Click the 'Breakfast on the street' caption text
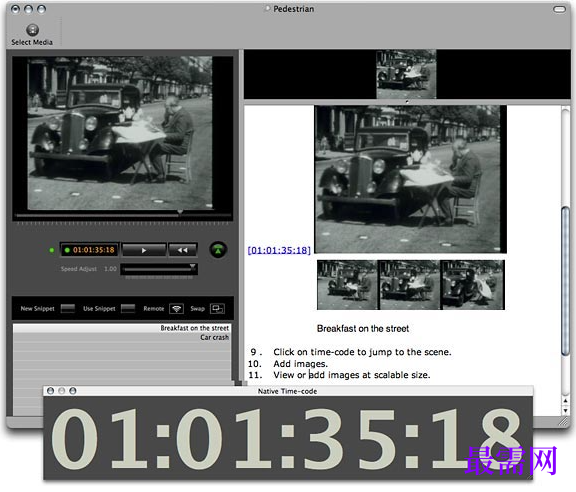This screenshot has width=576, height=492. click(x=363, y=328)
